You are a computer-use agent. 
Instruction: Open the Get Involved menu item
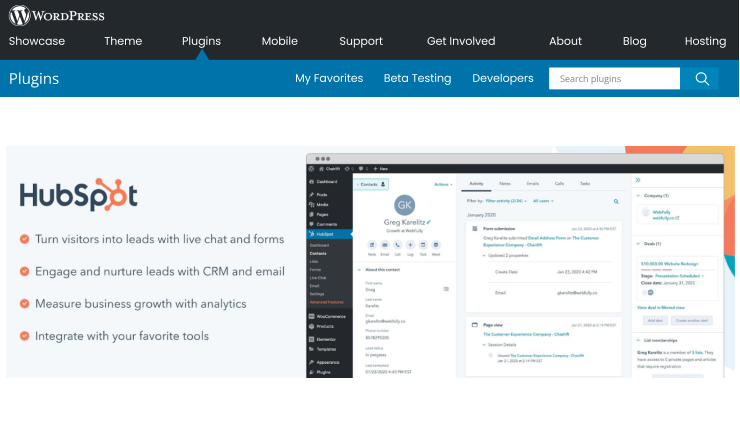point(461,41)
